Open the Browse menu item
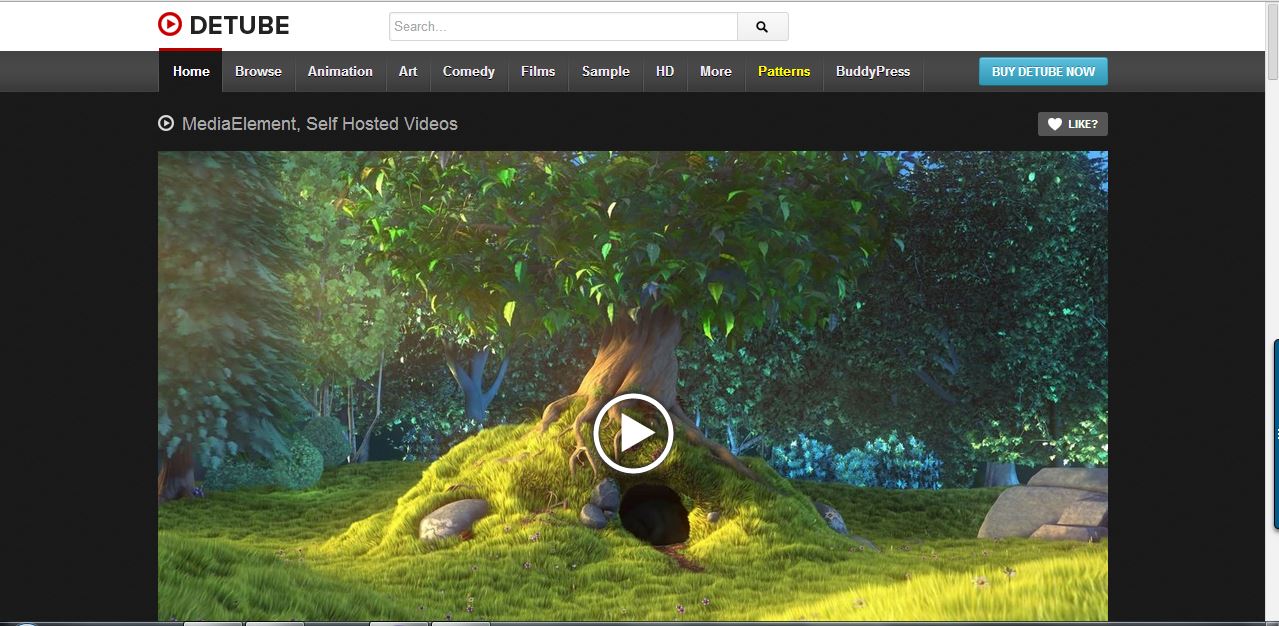 (258, 71)
